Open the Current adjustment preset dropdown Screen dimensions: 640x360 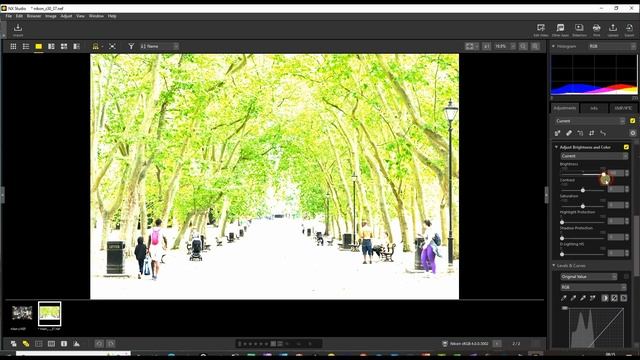point(589,121)
